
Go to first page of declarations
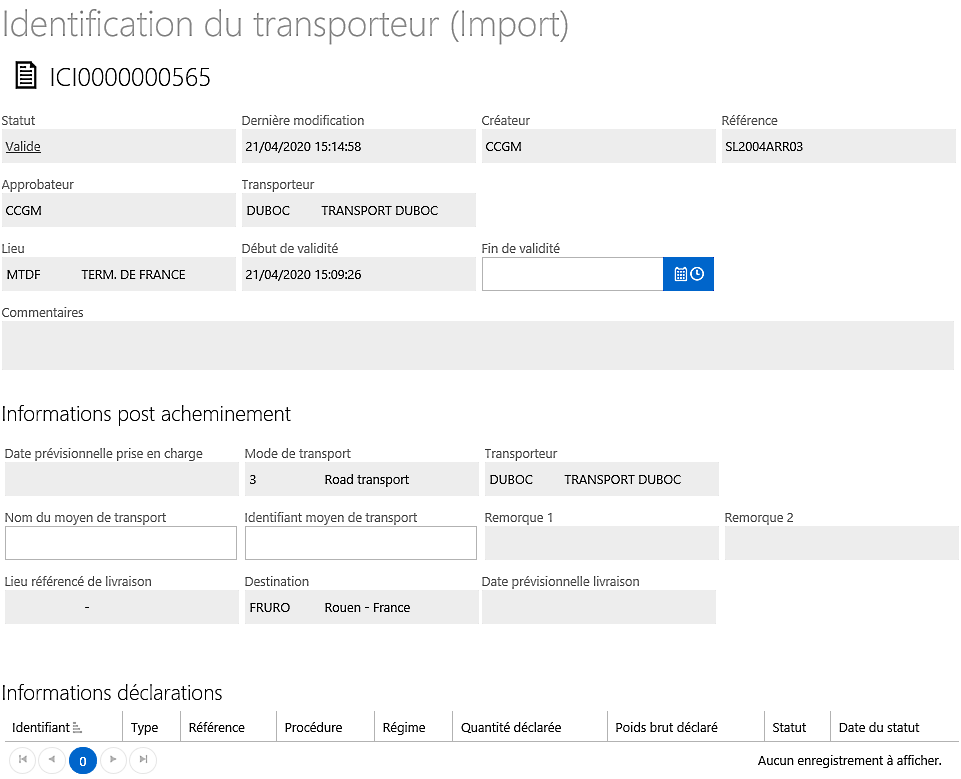point(23,760)
